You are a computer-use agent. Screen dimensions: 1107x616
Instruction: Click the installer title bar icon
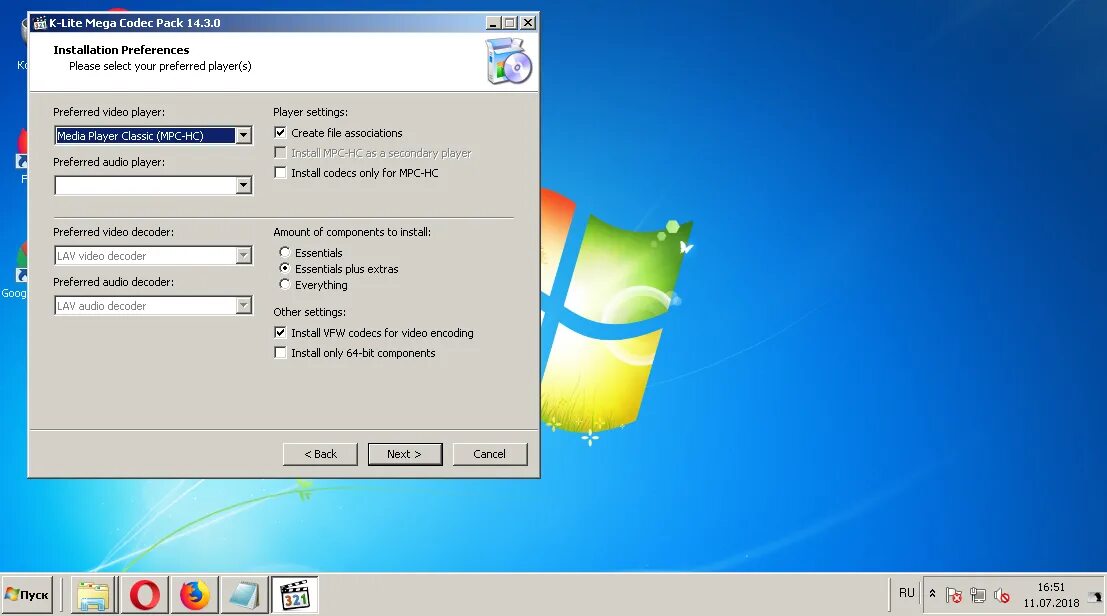pyautogui.click(x=40, y=23)
